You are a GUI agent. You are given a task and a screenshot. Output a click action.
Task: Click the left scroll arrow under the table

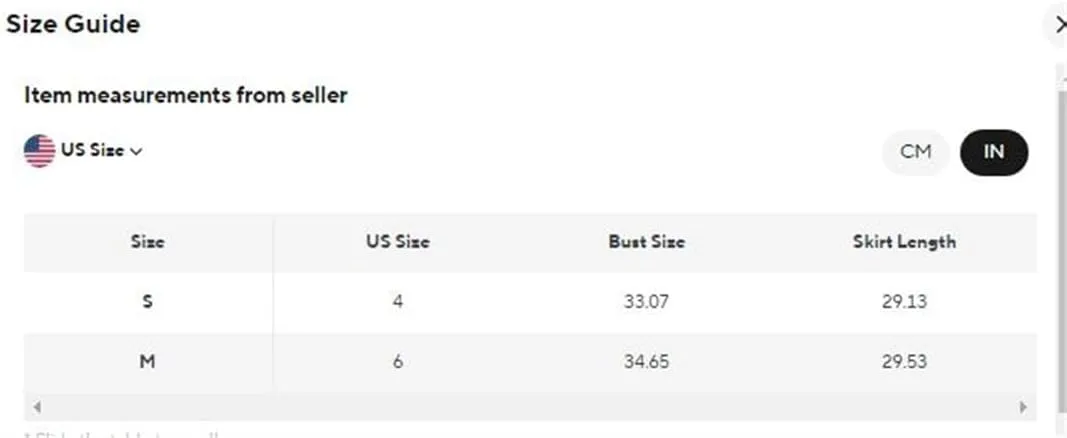37,407
